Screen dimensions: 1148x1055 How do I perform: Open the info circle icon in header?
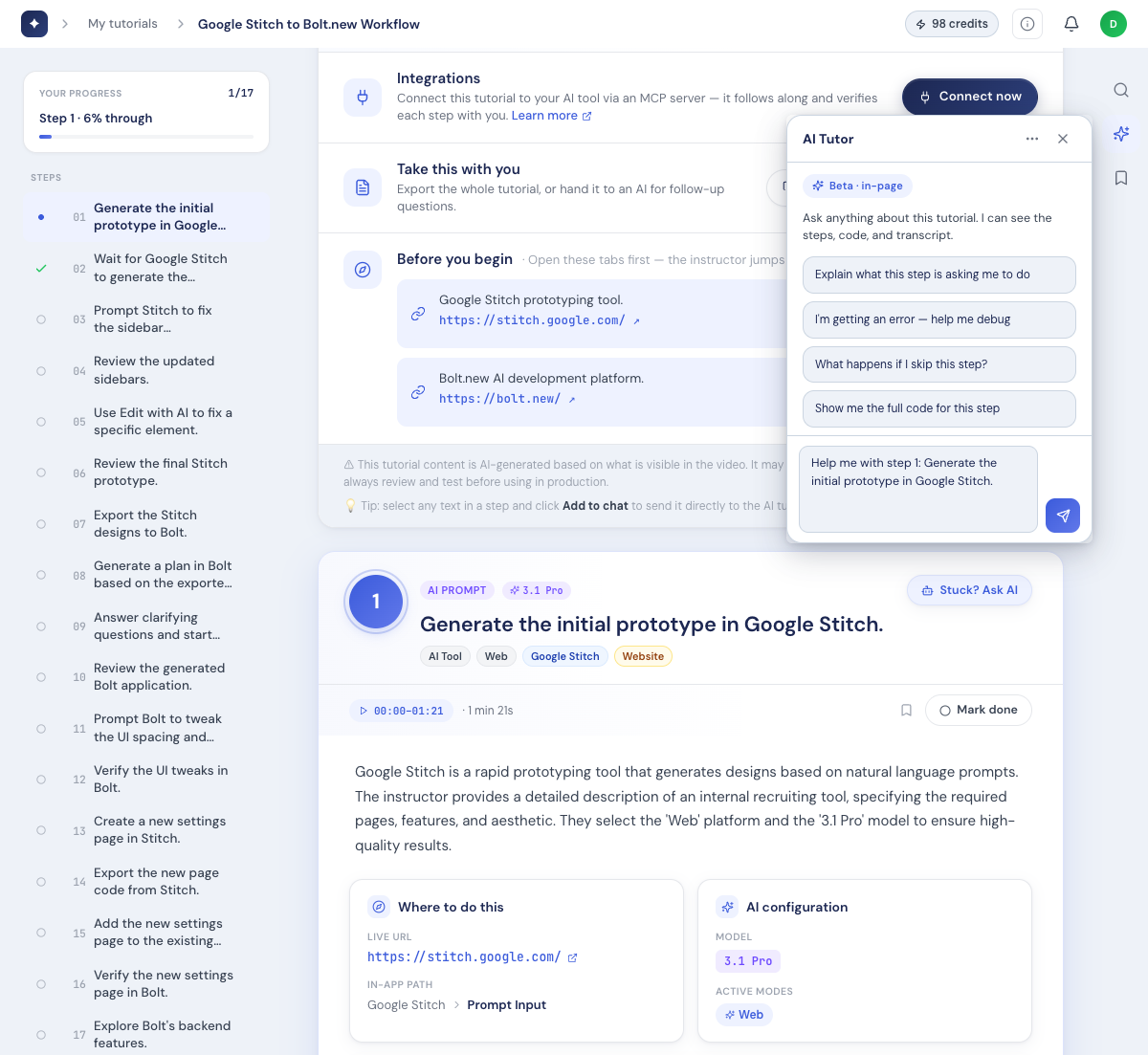click(1027, 24)
